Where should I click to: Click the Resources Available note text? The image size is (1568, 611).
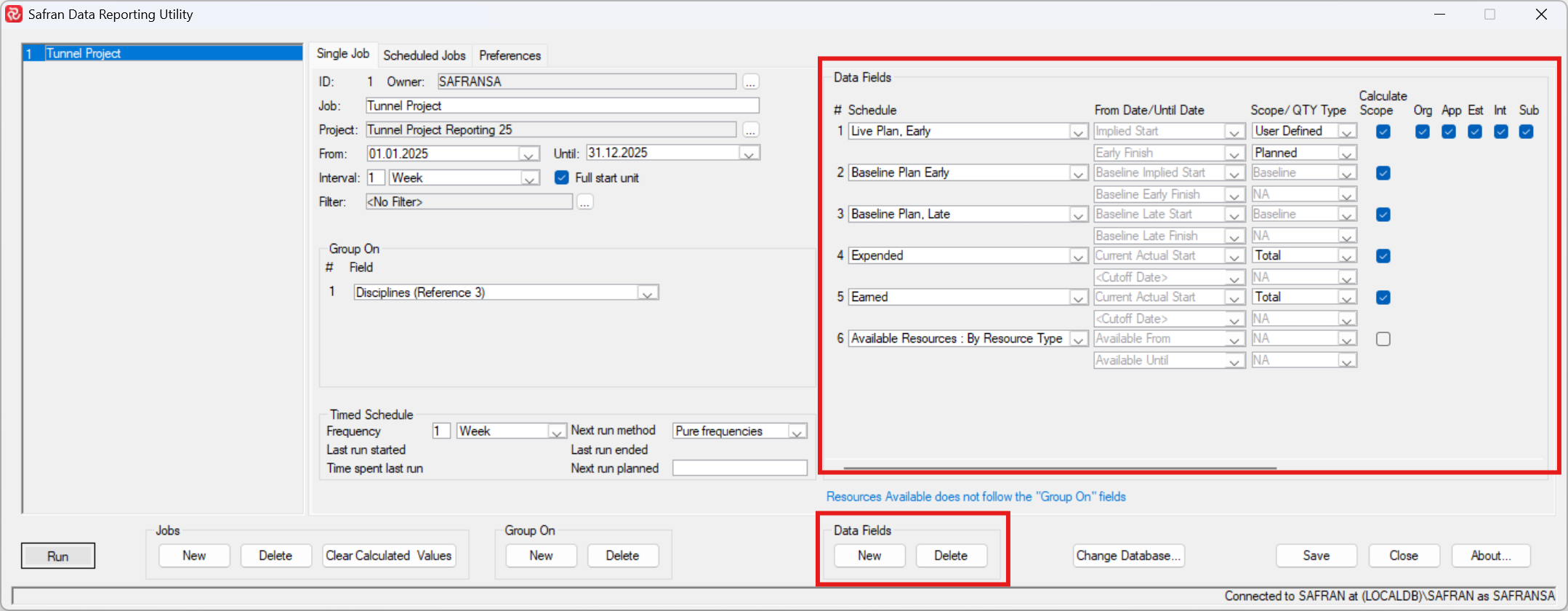976,497
